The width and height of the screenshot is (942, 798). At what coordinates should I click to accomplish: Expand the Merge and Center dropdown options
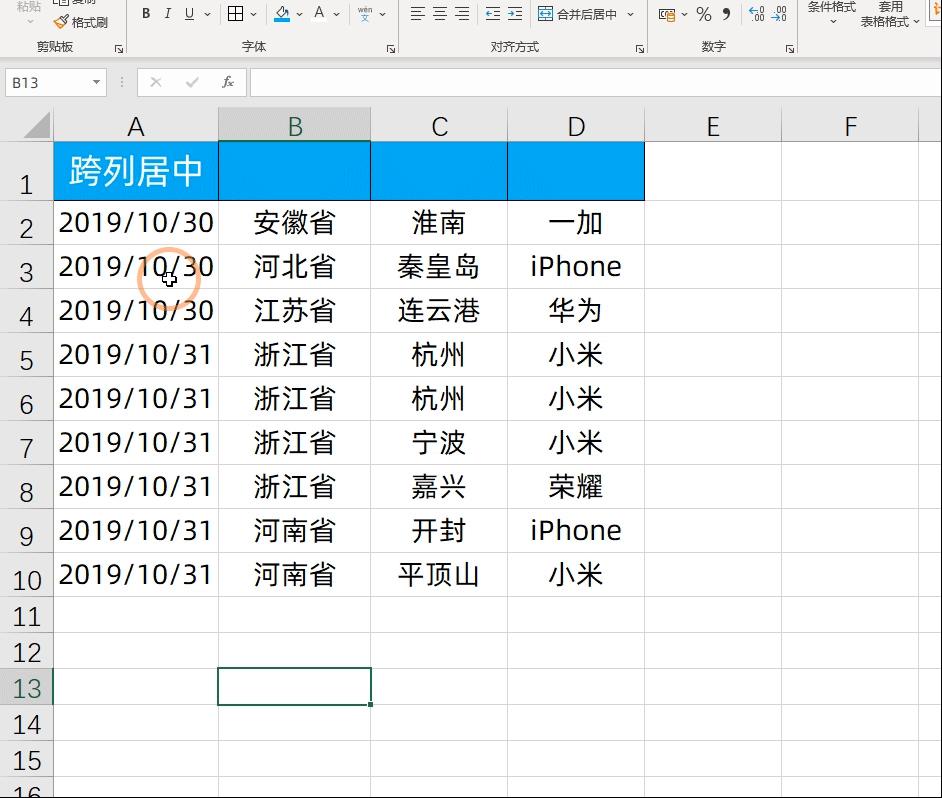(630, 13)
